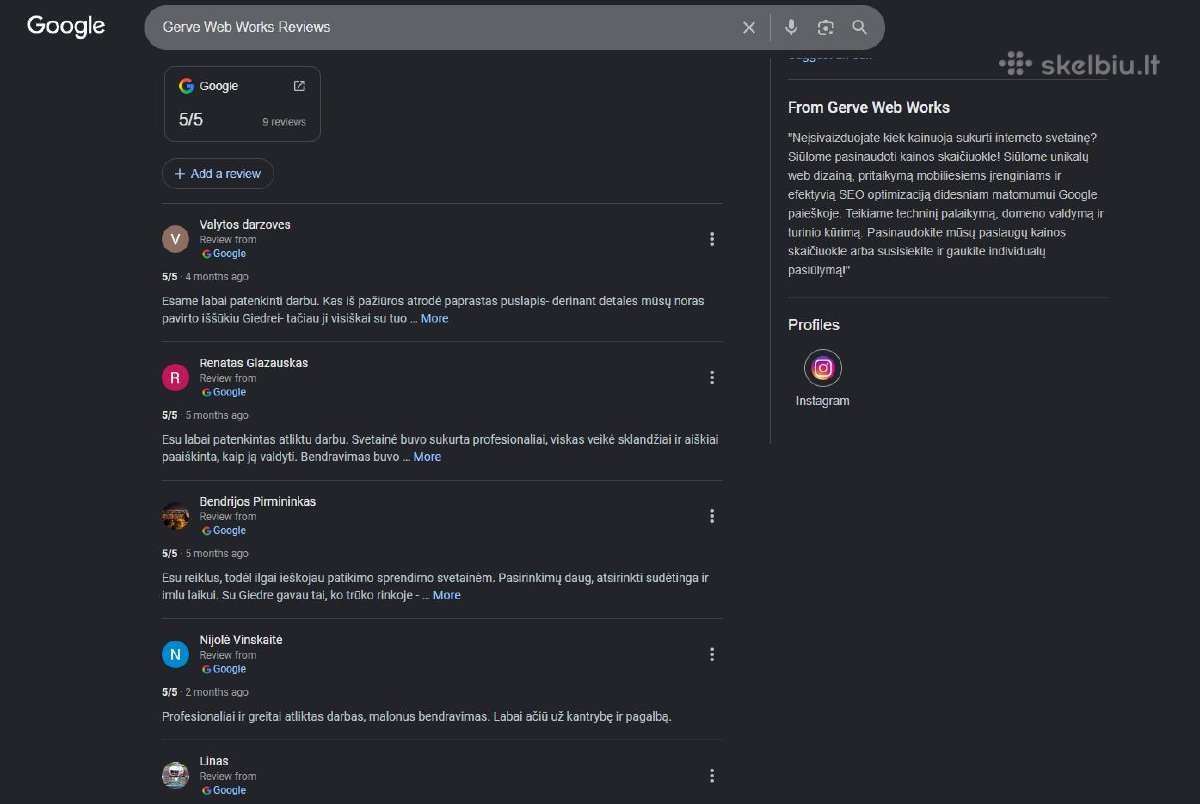1200x804 pixels.
Task: Open options menu for Valytos darzoves review
Action: pos(712,239)
